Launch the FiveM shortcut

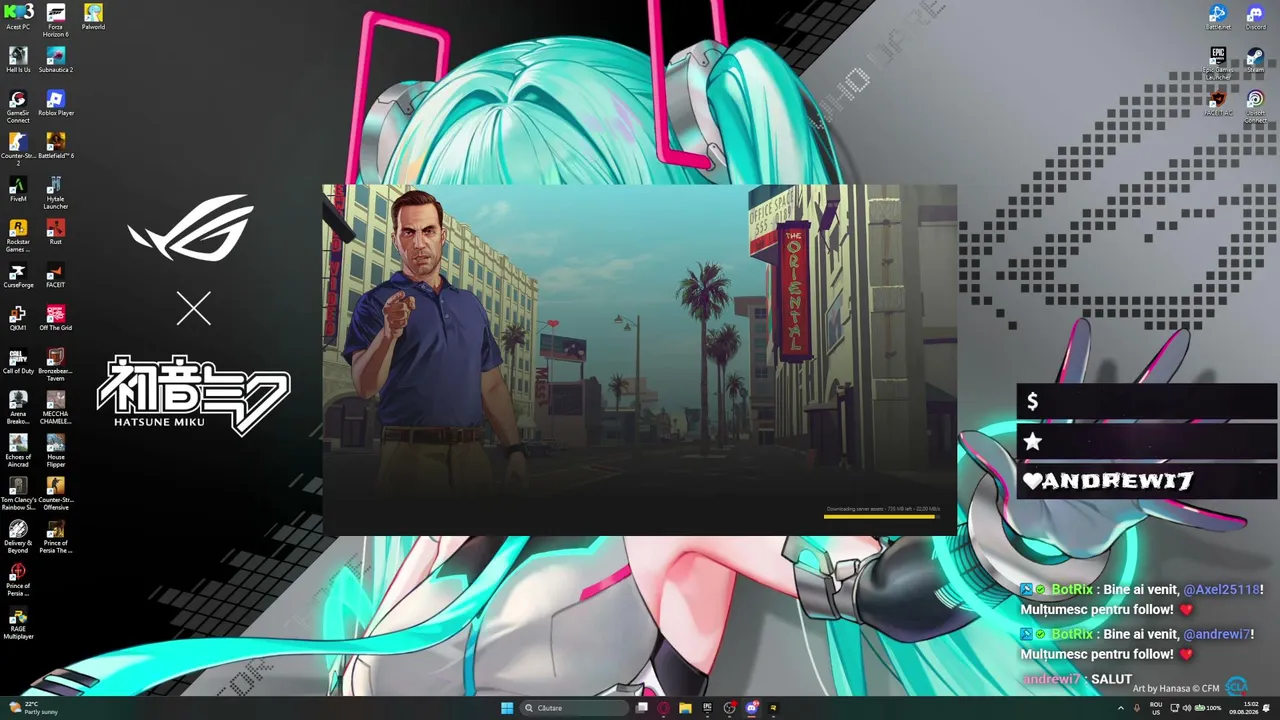(18, 188)
